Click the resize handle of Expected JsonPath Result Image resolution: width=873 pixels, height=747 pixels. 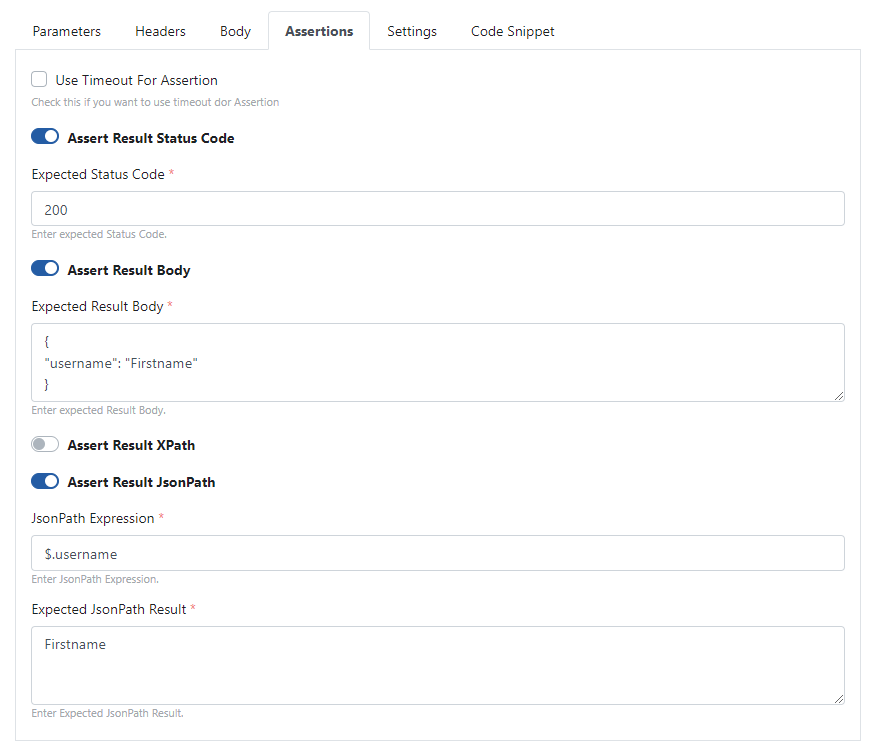tap(839, 698)
